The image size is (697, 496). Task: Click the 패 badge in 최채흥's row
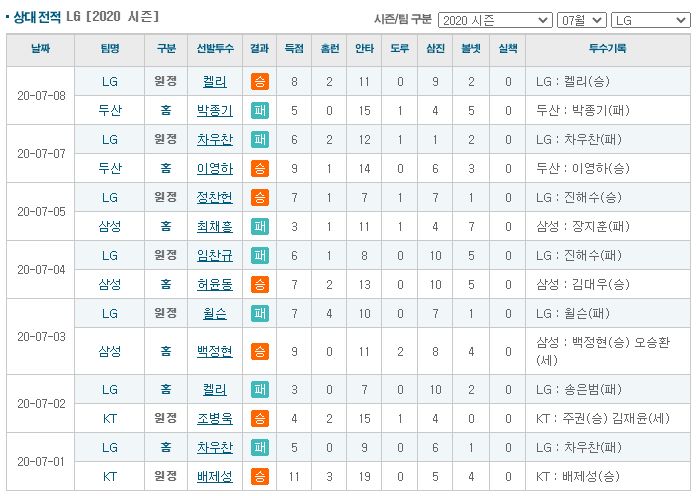[260, 227]
